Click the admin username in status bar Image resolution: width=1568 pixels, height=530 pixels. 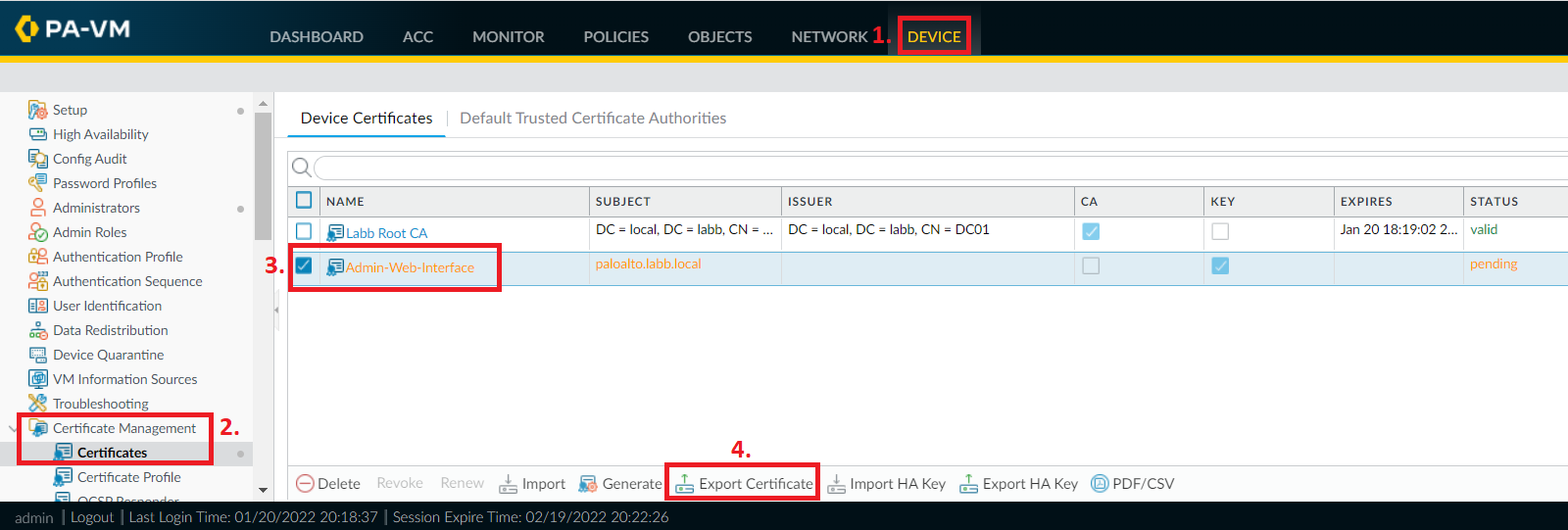pyautogui.click(x=34, y=517)
